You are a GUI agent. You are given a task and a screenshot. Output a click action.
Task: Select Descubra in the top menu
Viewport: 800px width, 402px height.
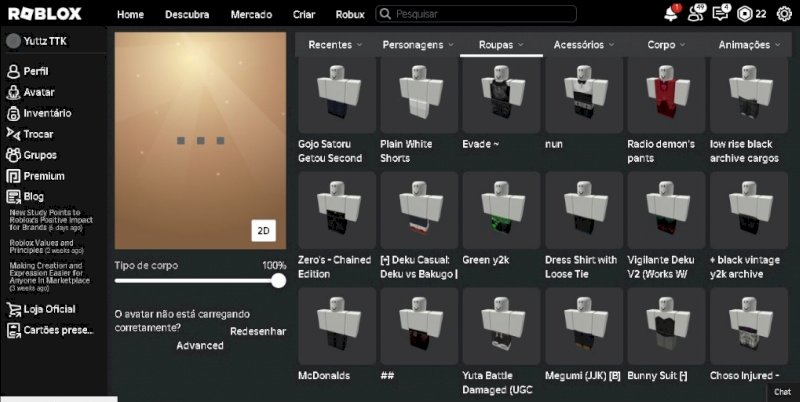[187, 15]
